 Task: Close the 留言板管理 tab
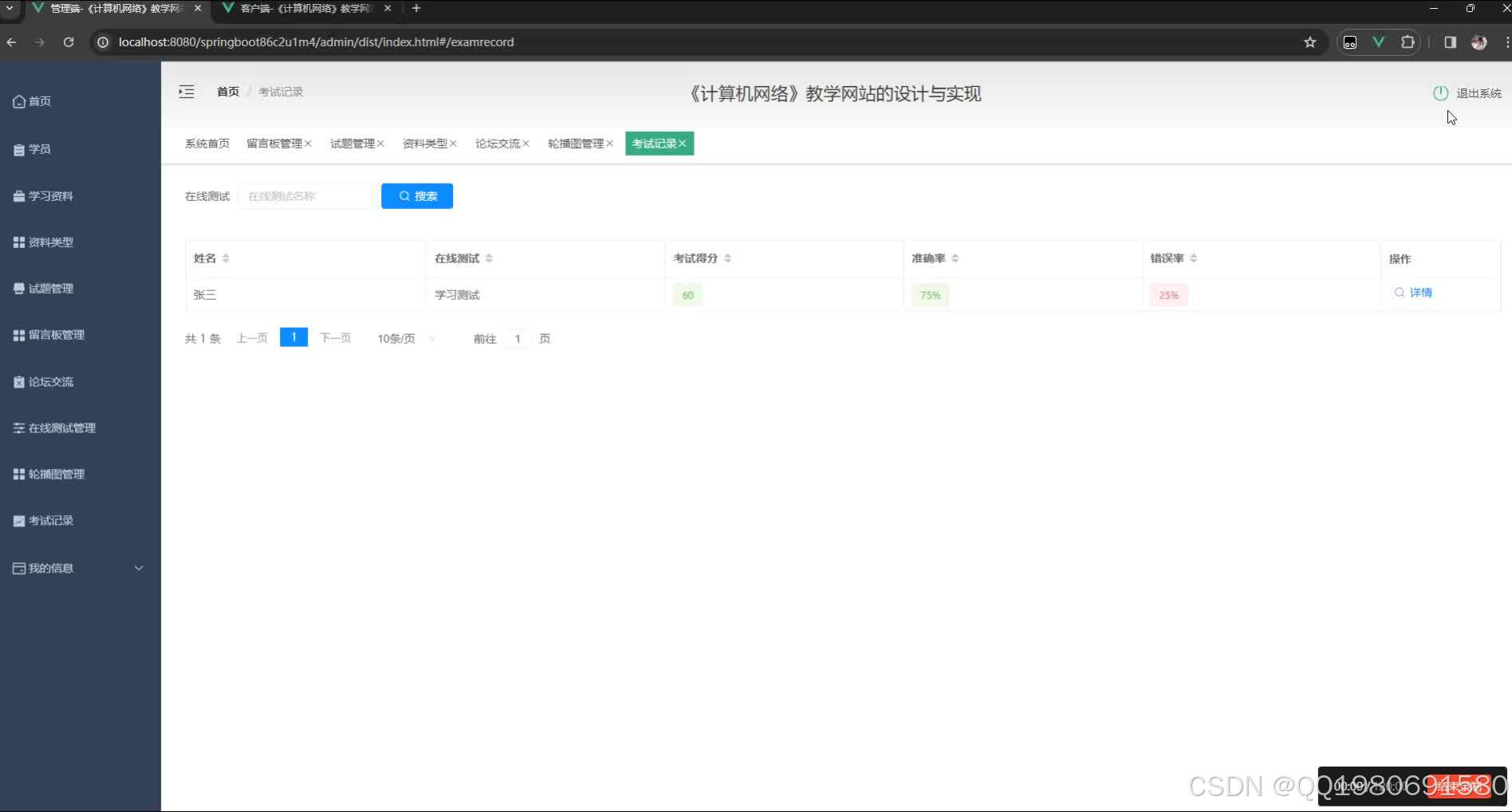click(x=308, y=144)
